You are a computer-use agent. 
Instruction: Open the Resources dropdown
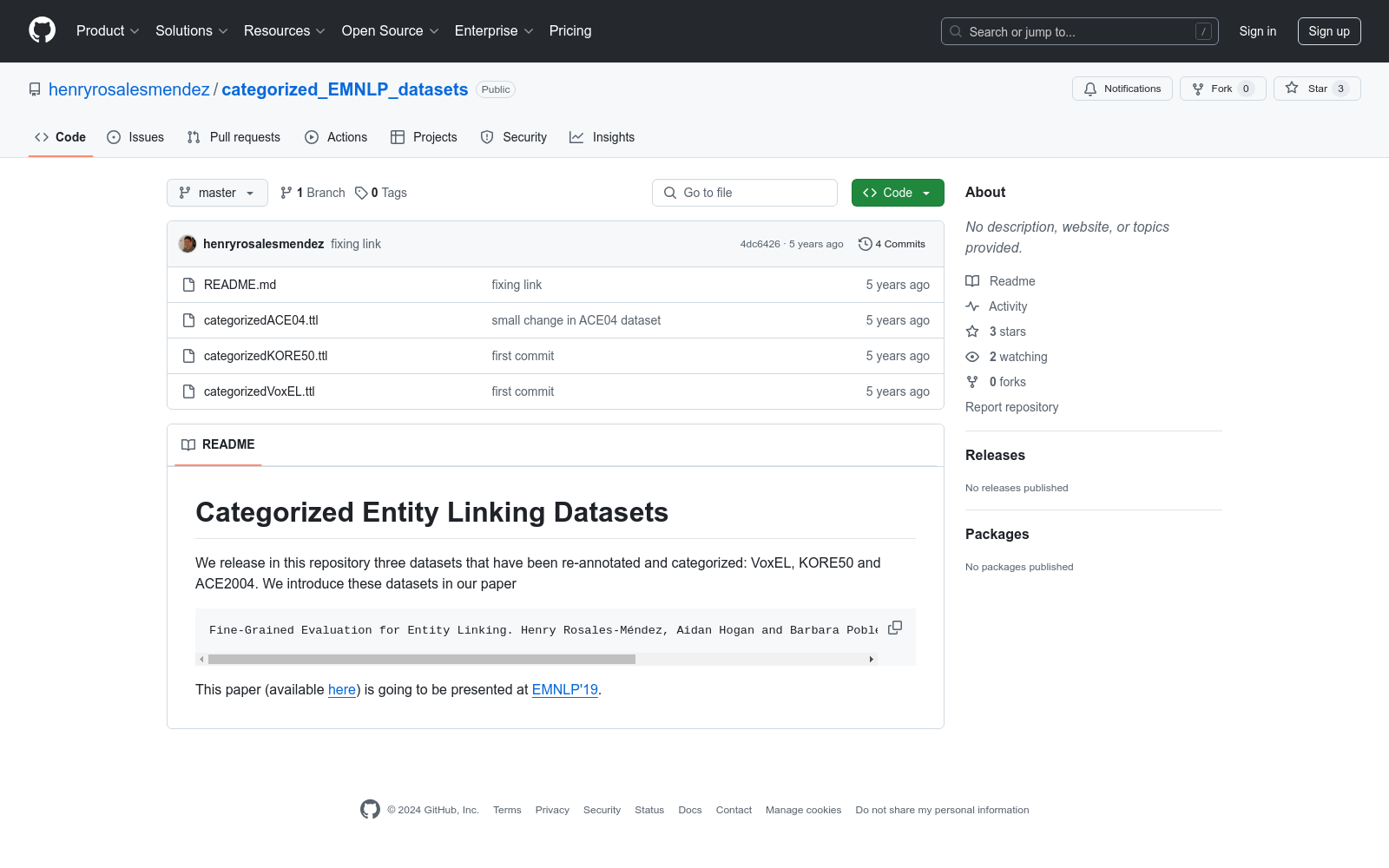[285, 31]
